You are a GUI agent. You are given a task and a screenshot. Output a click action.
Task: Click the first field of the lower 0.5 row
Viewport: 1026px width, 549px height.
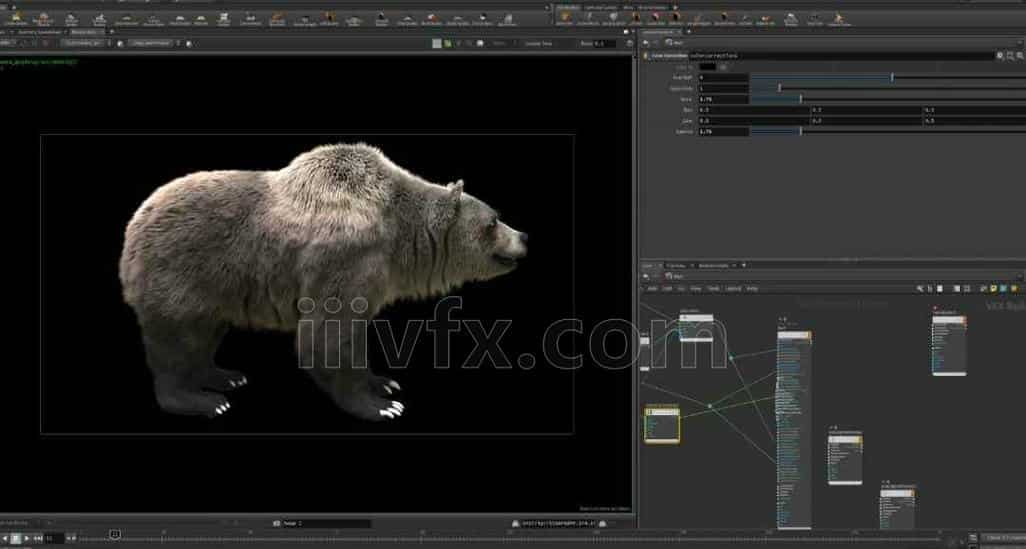[x=754, y=121]
